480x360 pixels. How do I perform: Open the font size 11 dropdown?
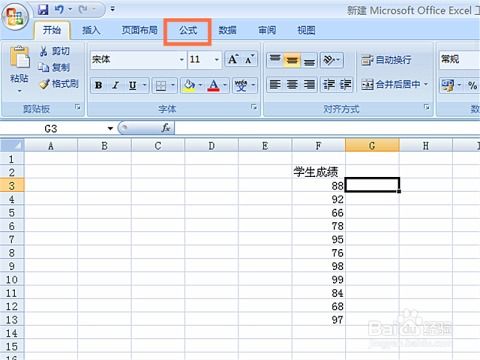point(217,60)
